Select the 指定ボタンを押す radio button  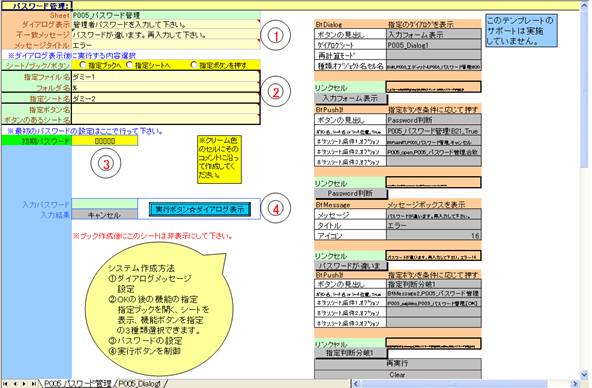(194, 65)
